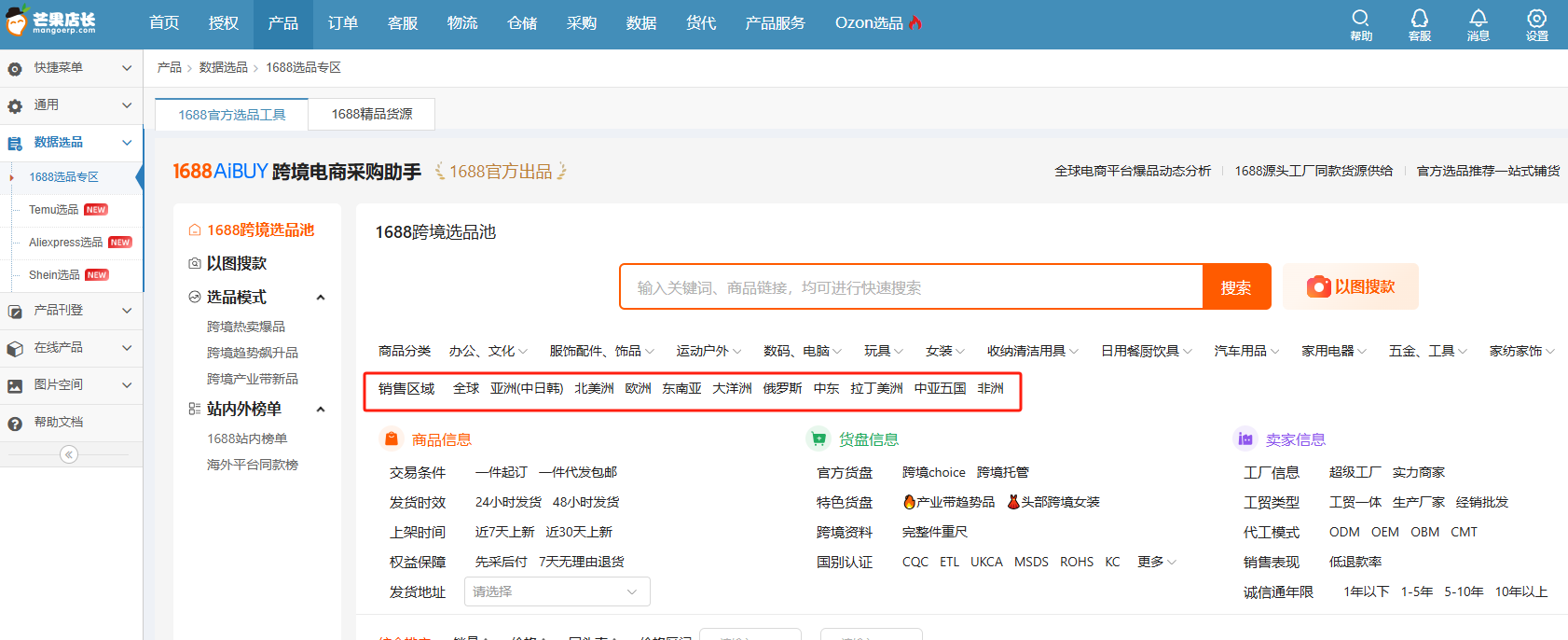Viewport: 1568px width, 640px height.
Task: Select 近7天上新 listing time filter
Action: click(x=504, y=532)
